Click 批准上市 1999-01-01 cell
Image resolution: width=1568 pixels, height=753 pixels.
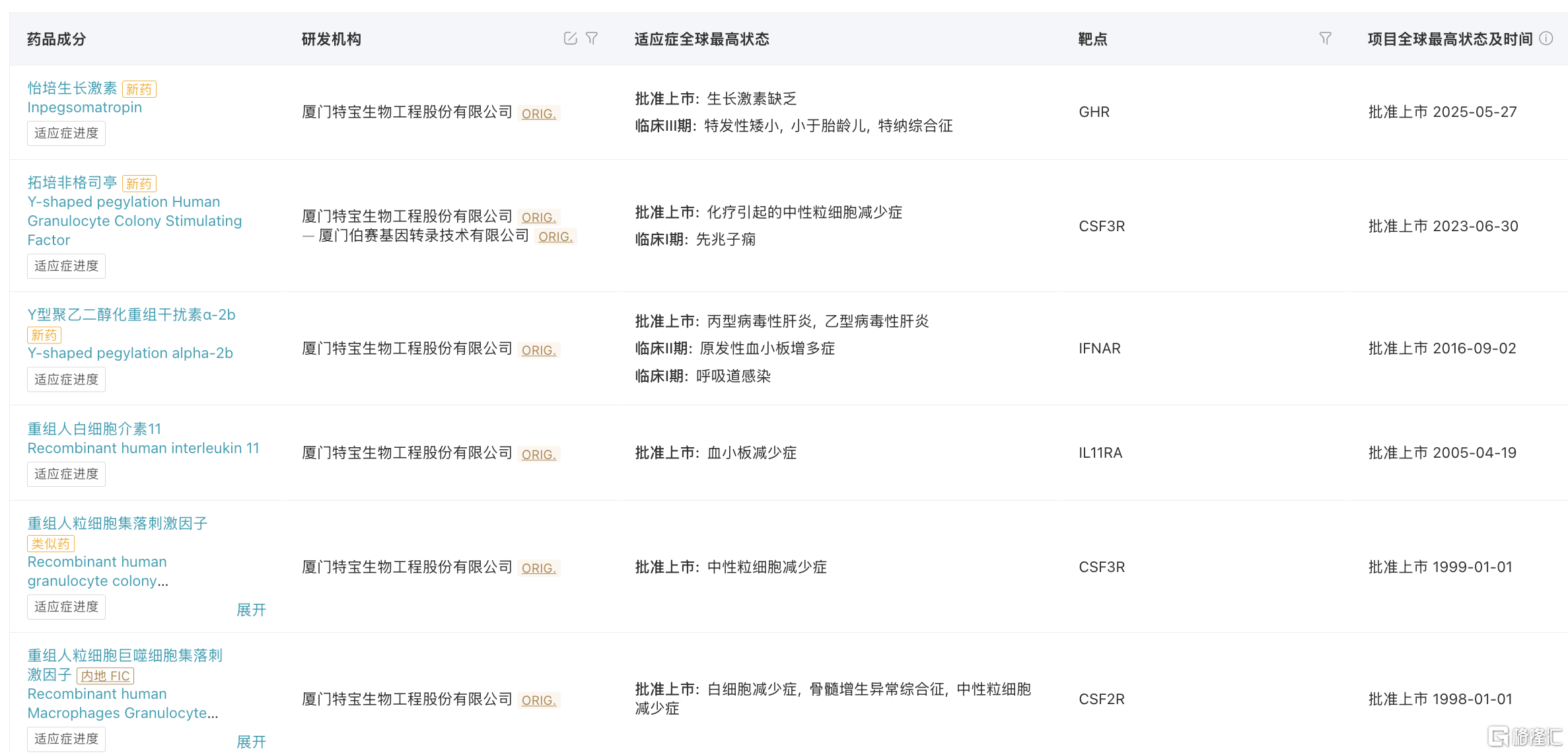1441,567
